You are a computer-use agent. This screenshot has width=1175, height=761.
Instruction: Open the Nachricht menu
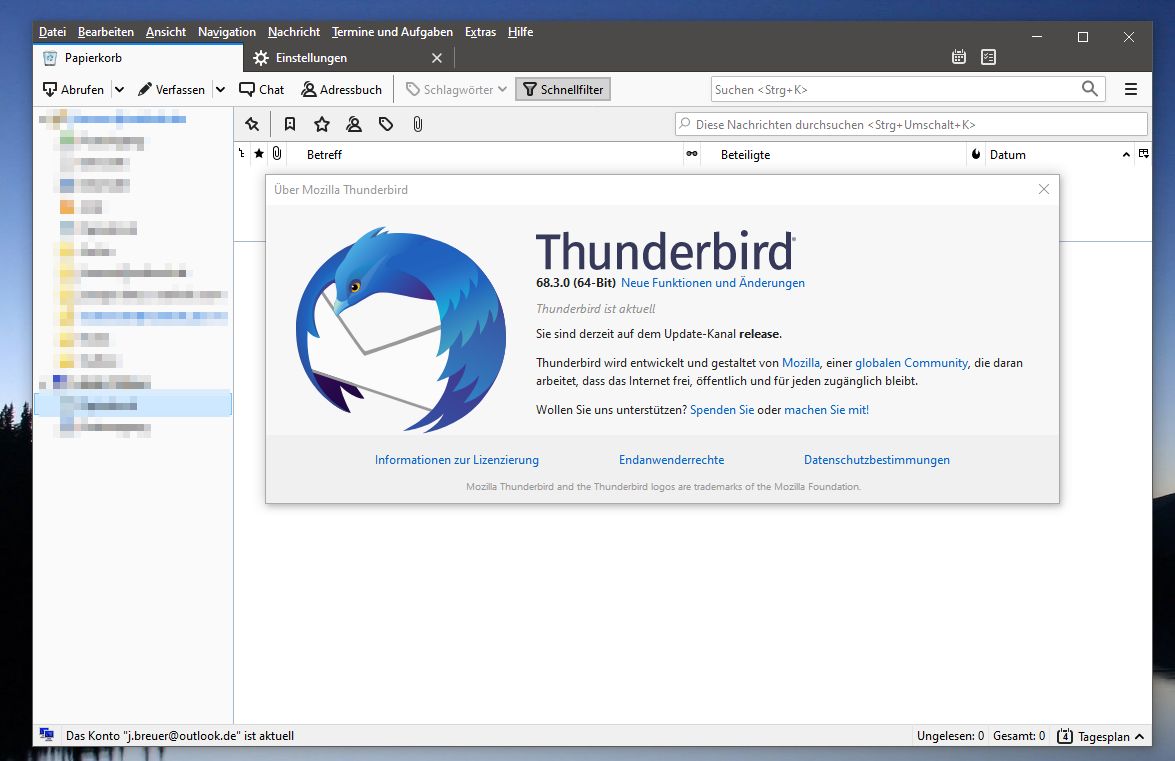[x=294, y=31]
